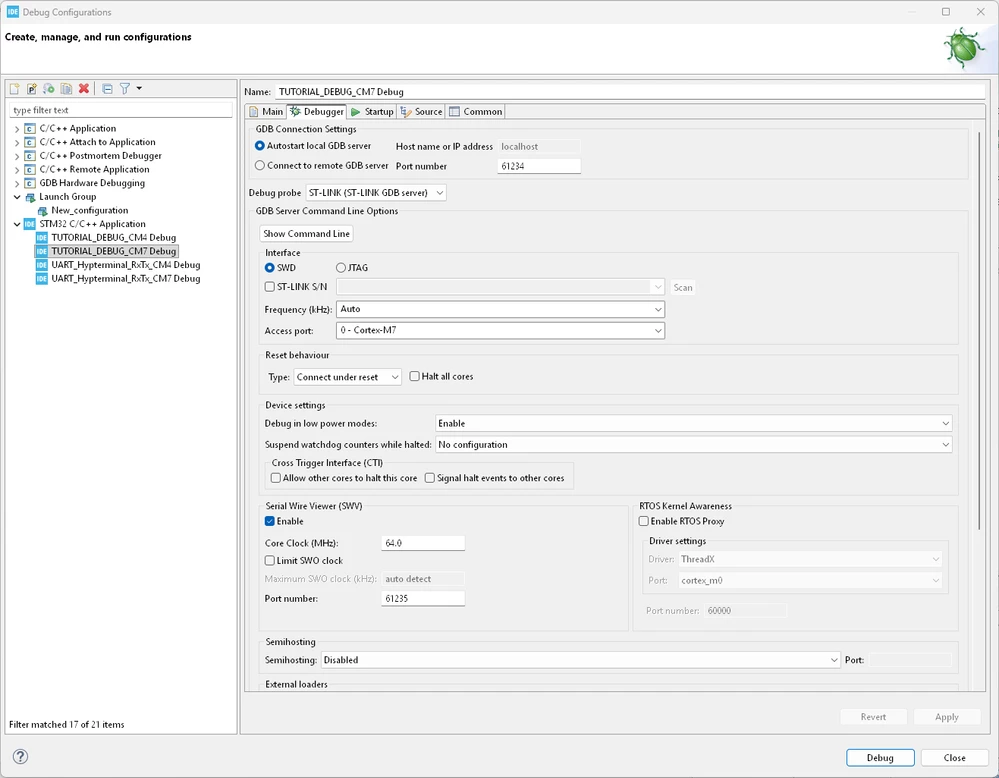The height and width of the screenshot is (778, 999).
Task: Open the Suspend watchdog counters dropdown
Action: click(x=694, y=445)
